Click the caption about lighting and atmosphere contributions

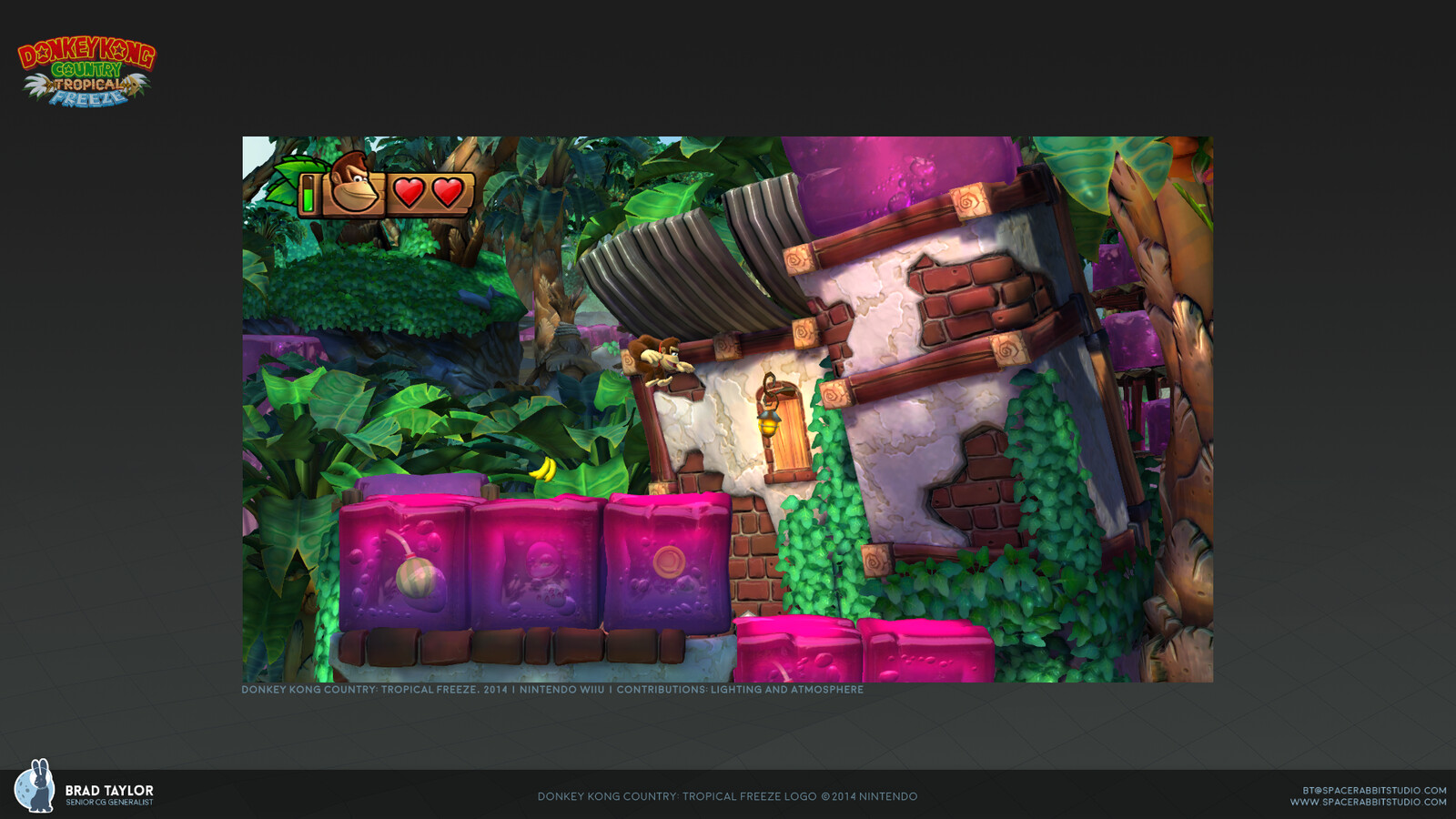552,690
